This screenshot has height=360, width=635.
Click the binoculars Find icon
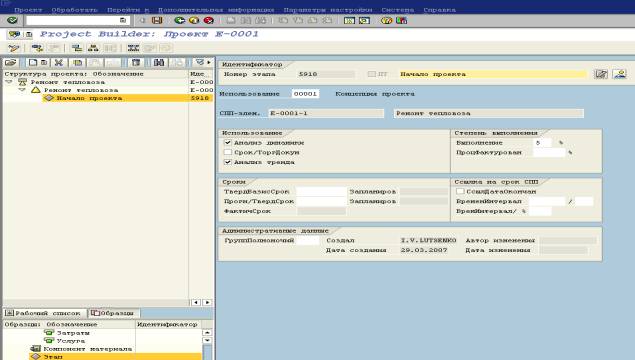(159, 62)
